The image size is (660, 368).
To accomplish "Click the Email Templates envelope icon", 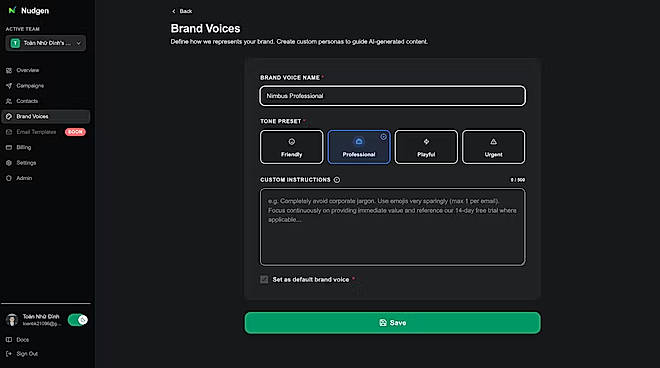I will point(9,132).
